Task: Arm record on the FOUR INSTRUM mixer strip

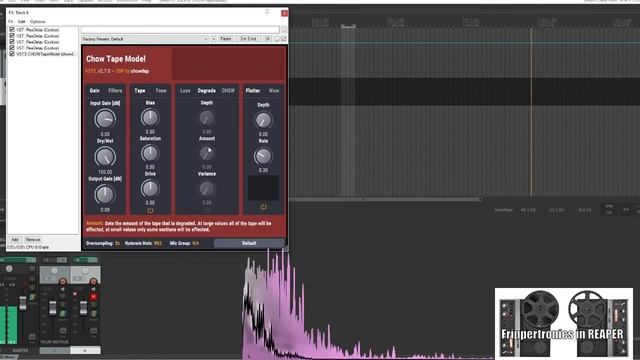Action: point(62,282)
